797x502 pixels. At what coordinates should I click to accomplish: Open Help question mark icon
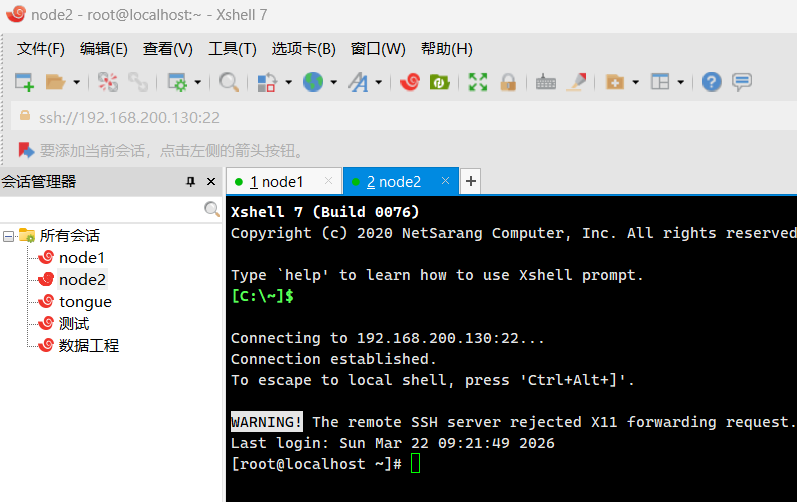coord(712,82)
